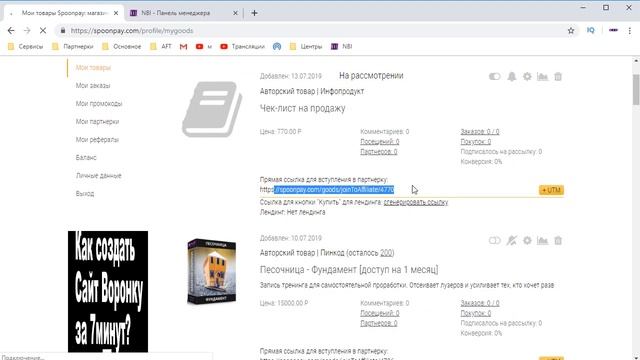The width and height of the screenshot is (640, 360).
Task: Stop page loading with X button
Action: [43, 31]
